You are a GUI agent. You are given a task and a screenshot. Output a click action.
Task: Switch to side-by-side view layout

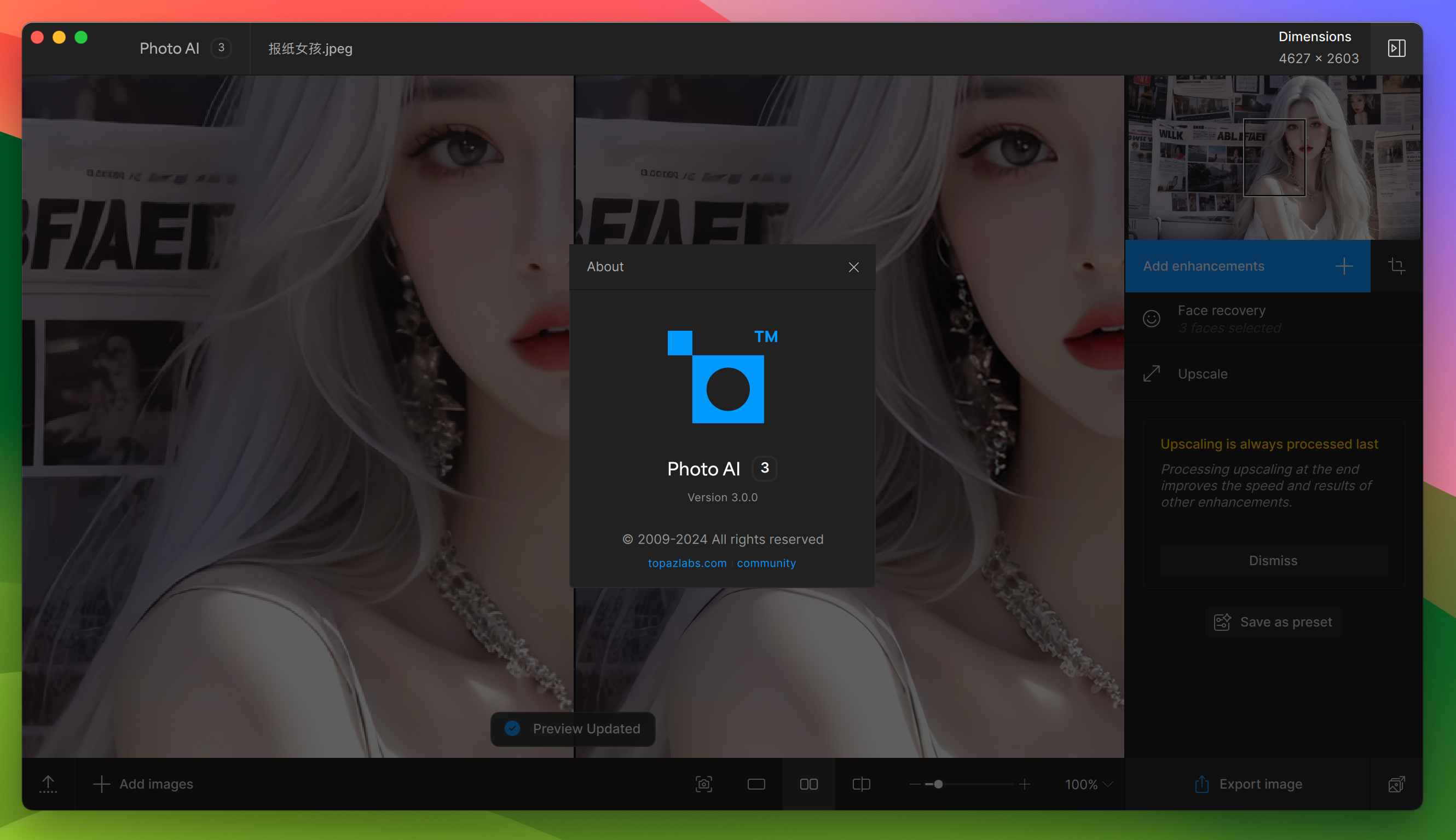click(808, 784)
